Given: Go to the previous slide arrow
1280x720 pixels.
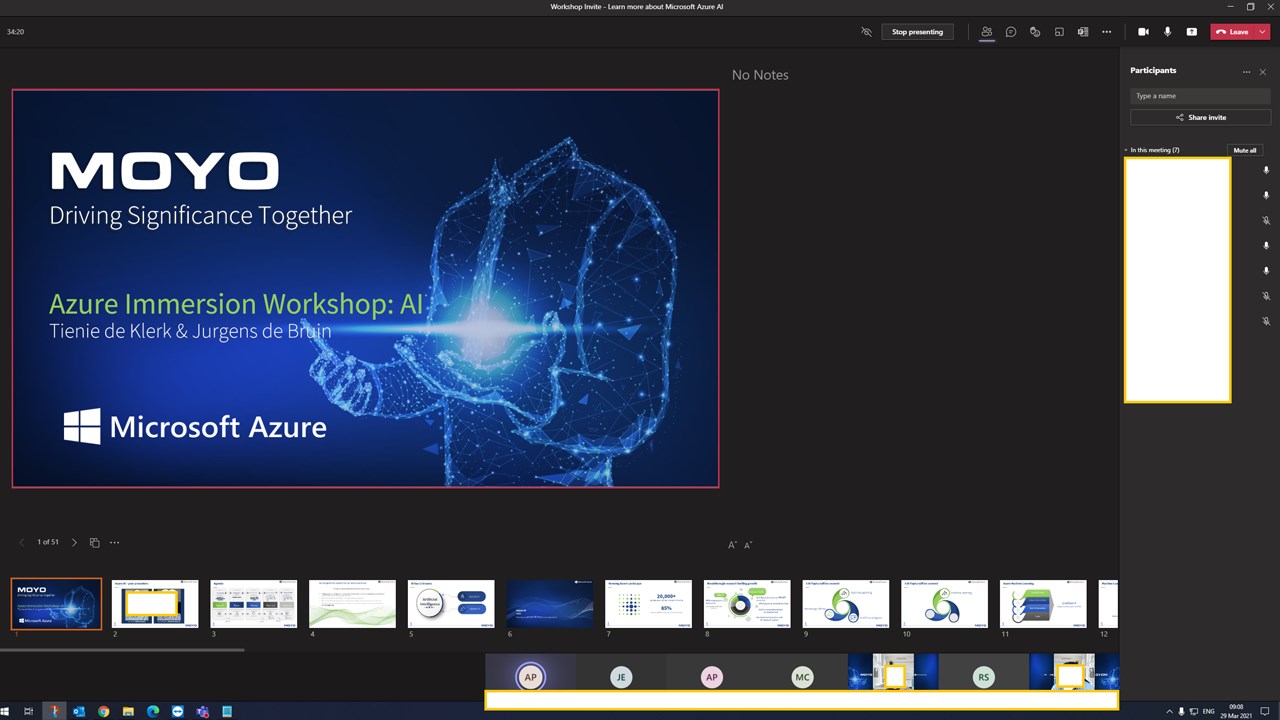Looking at the screenshot, I should 22,542.
